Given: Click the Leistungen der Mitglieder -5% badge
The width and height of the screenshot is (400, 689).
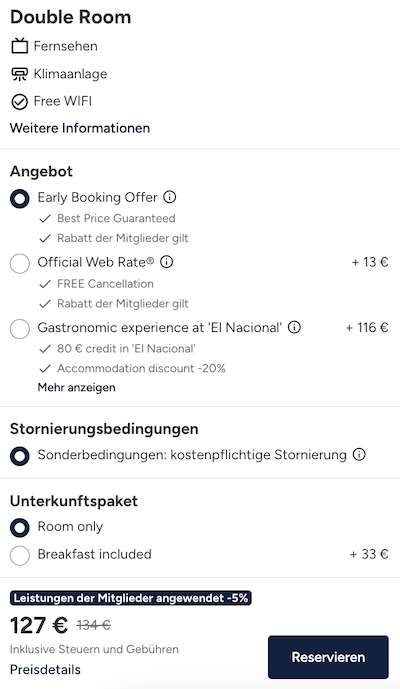Looking at the screenshot, I should tap(131, 598).
